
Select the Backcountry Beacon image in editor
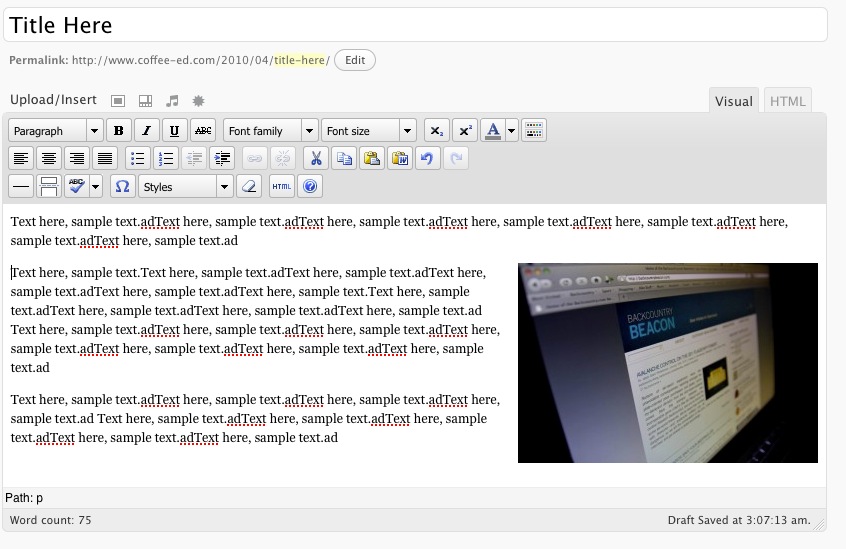point(667,362)
